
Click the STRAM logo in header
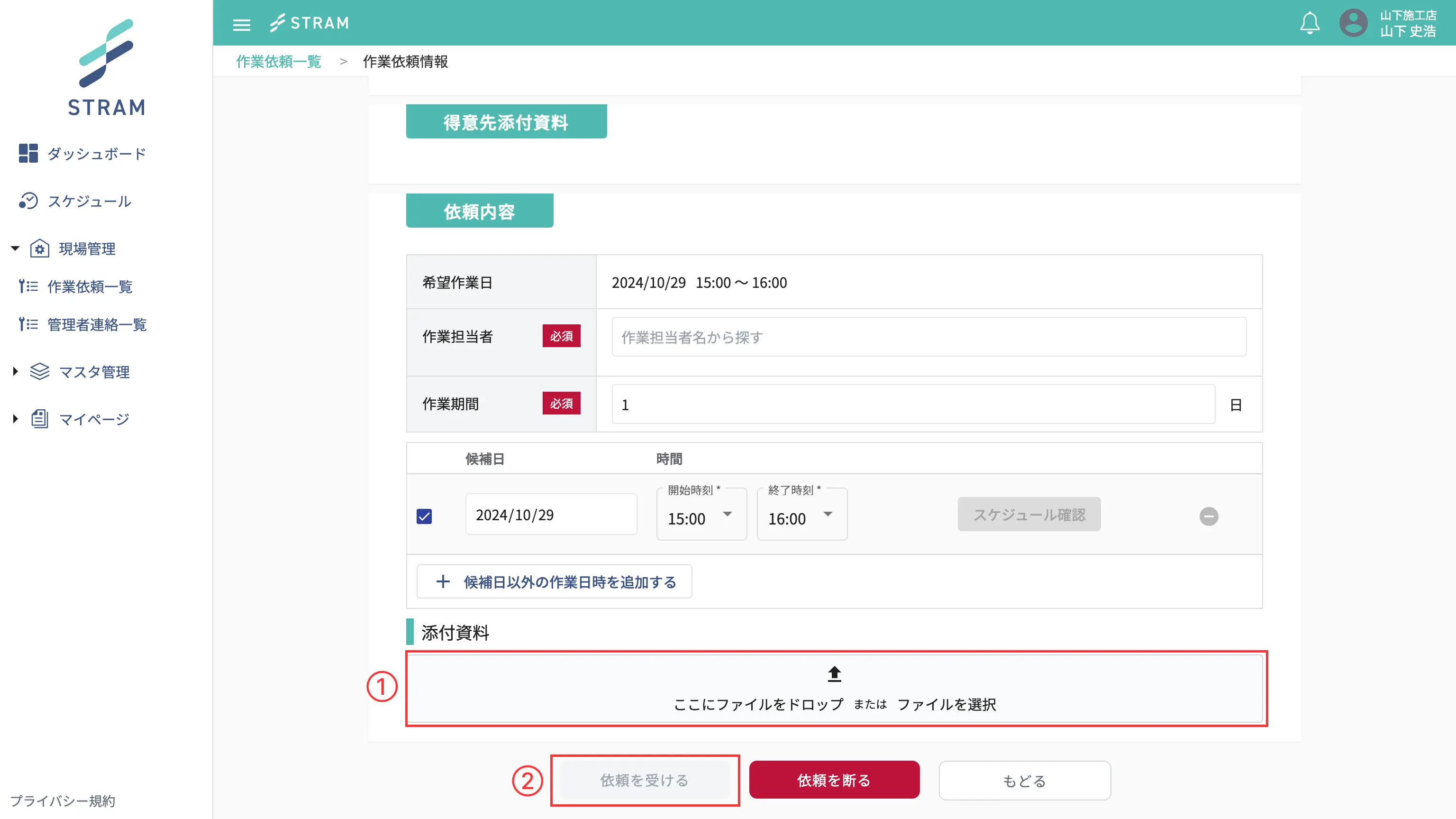[x=309, y=23]
